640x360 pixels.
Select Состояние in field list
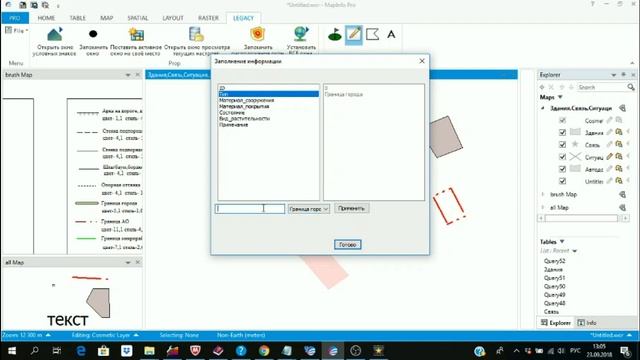pyautogui.click(x=232, y=113)
